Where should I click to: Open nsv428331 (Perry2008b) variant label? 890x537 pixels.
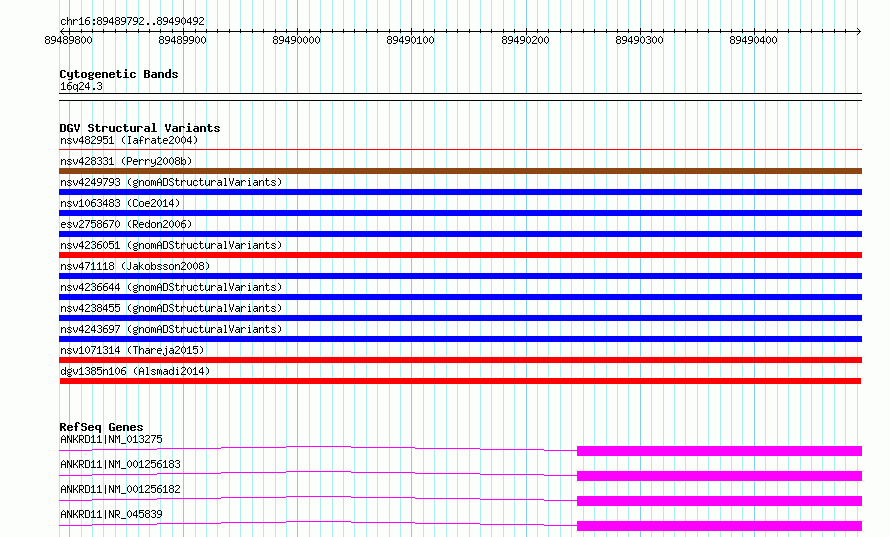pyautogui.click(x=126, y=161)
